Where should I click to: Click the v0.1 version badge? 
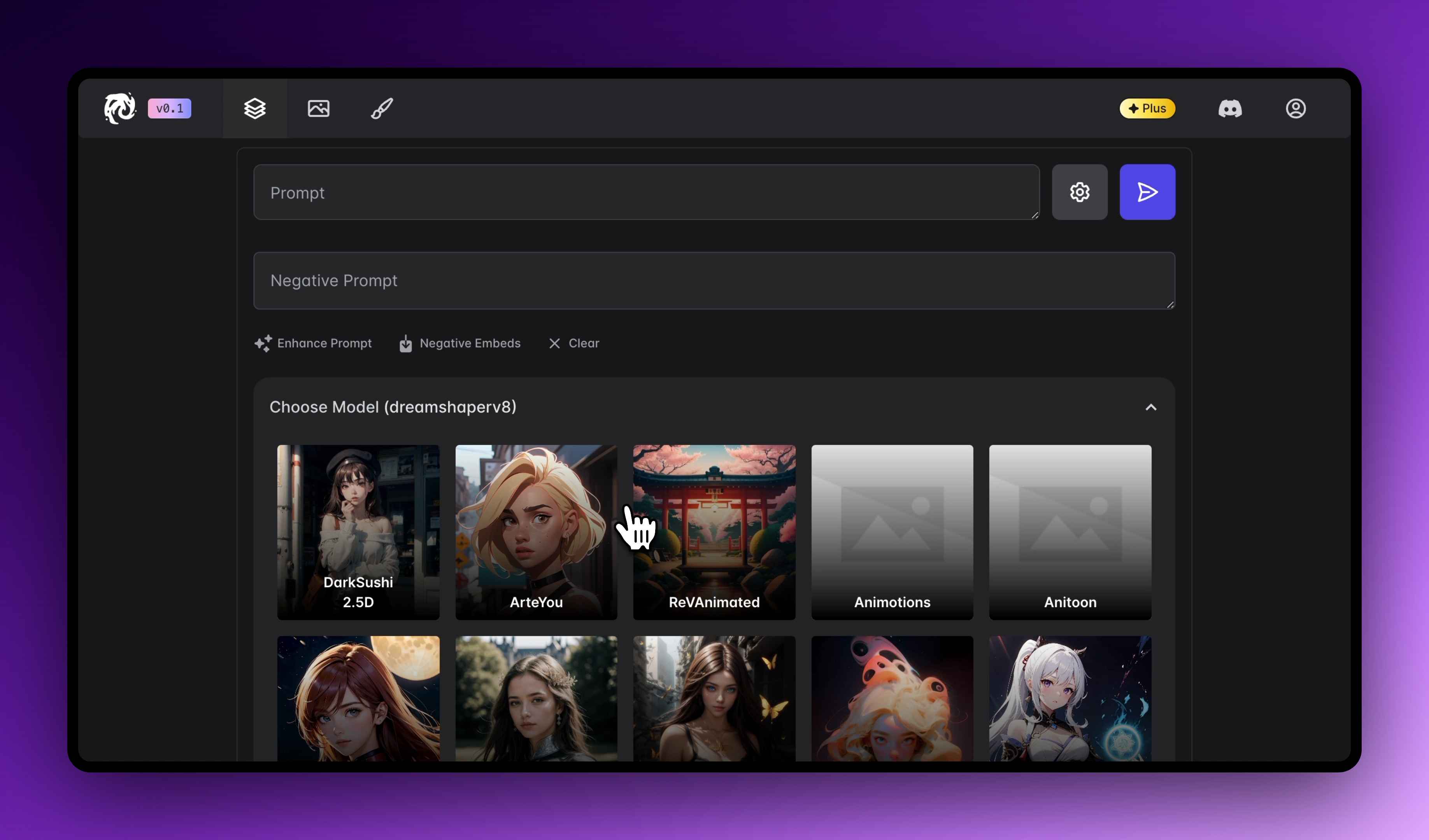coord(170,108)
